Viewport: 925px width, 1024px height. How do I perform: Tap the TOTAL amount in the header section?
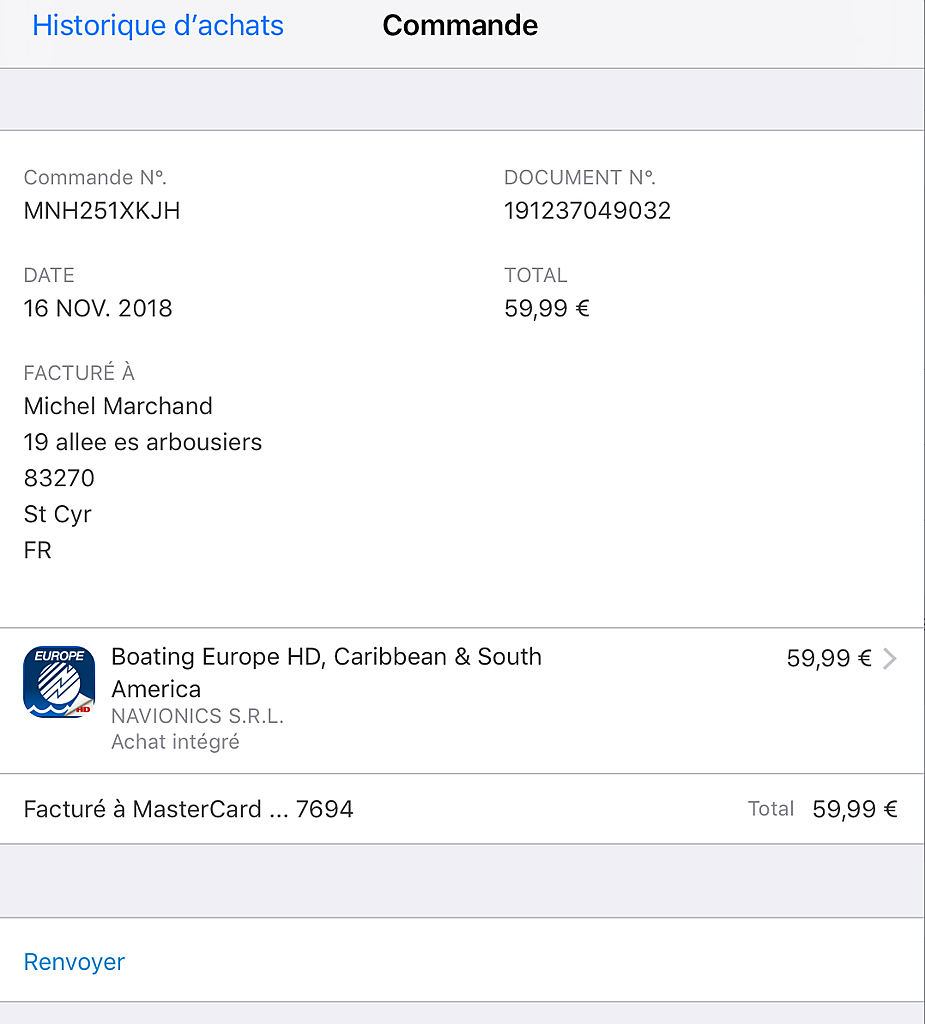[547, 308]
